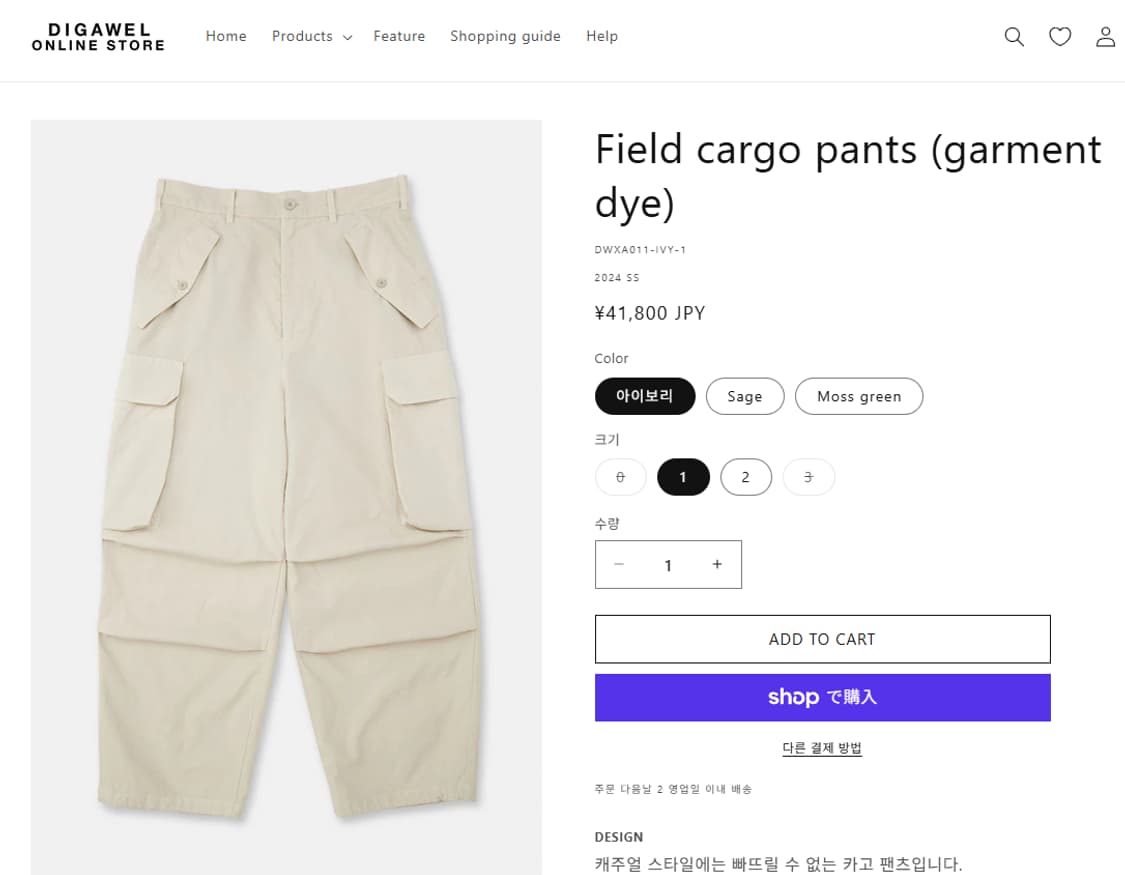
Task: Open the Help page
Action: coord(602,36)
